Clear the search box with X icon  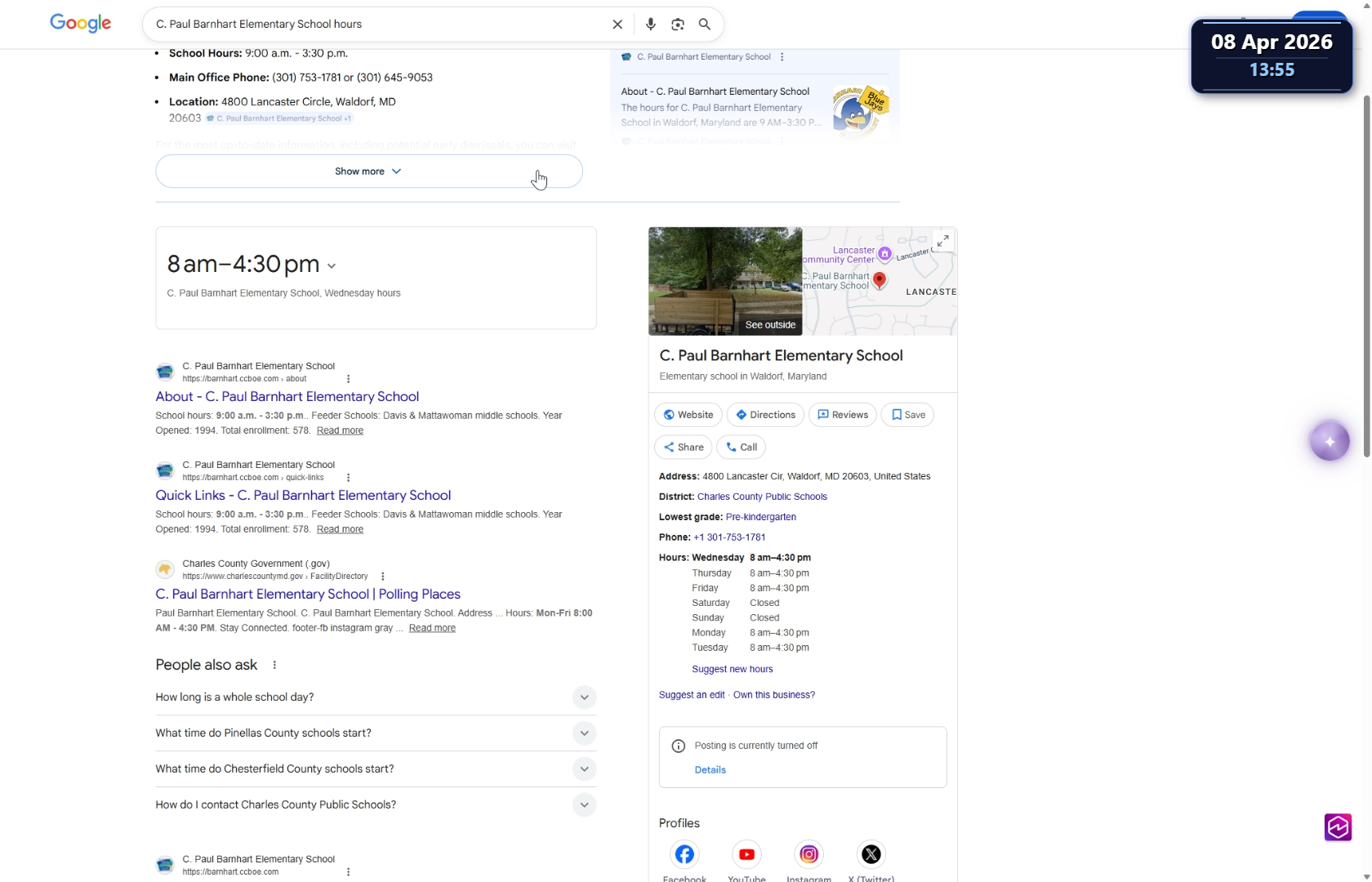(x=617, y=24)
